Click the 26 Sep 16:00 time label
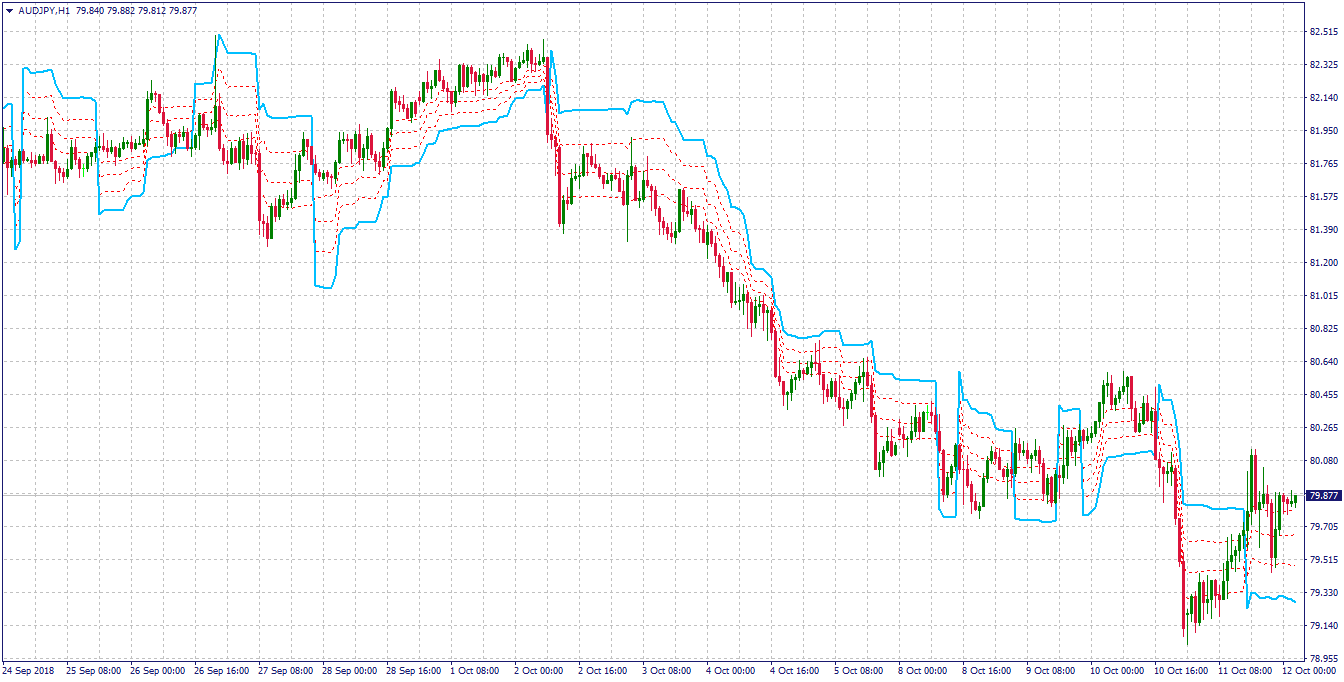 pos(220,672)
